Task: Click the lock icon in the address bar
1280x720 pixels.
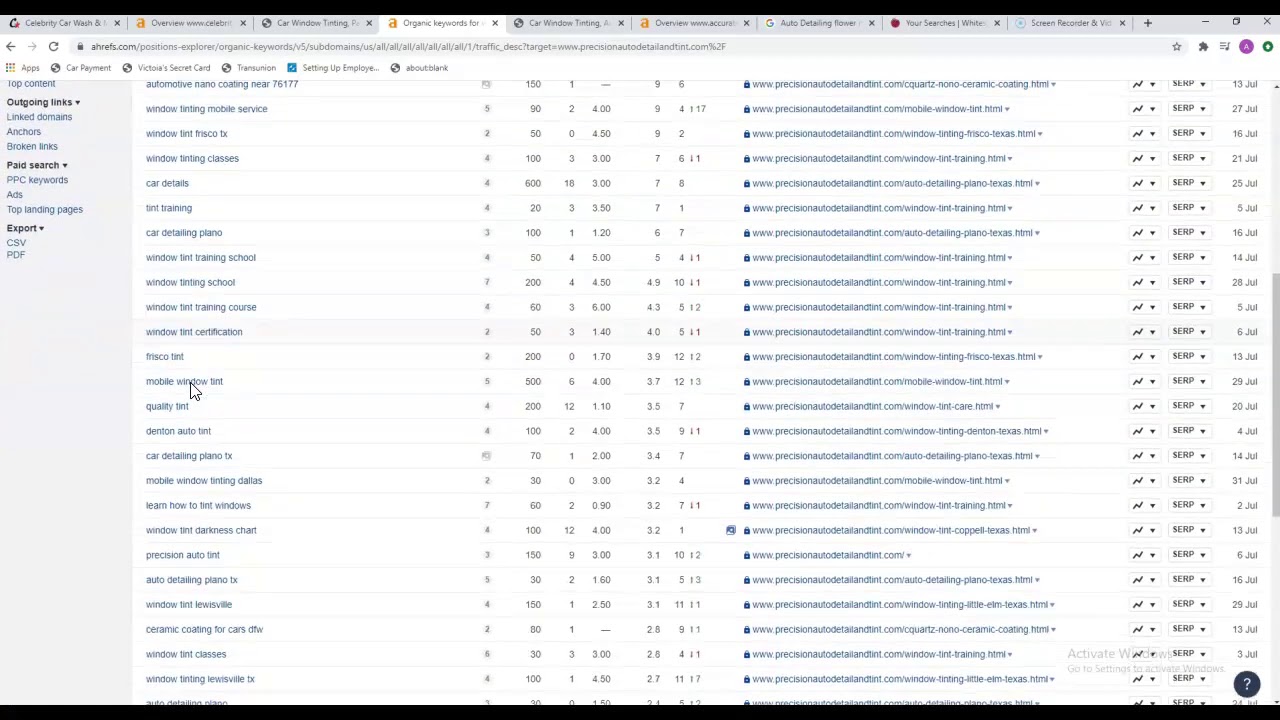Action: pos(80,46)
